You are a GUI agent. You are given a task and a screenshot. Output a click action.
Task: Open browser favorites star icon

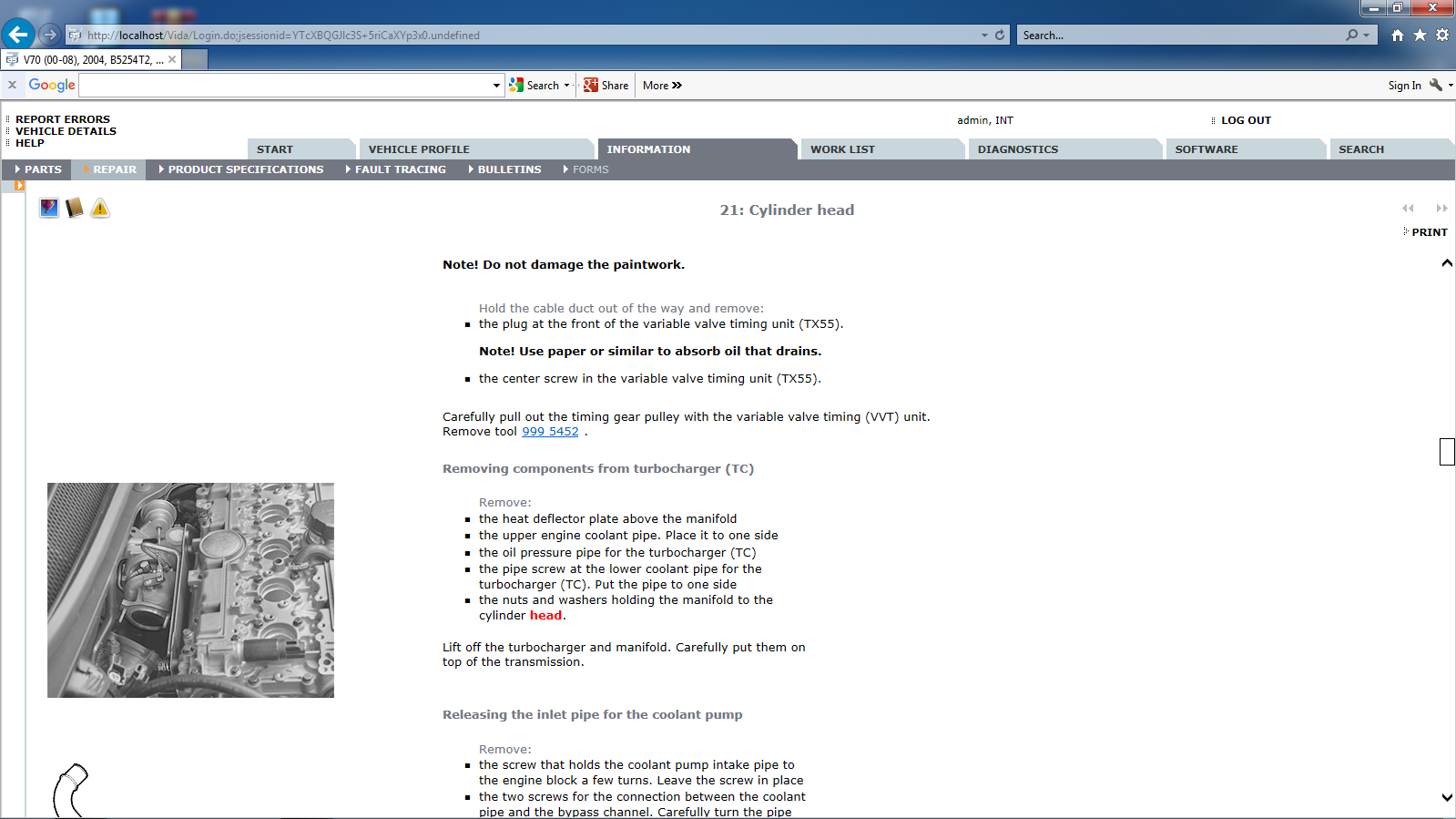click(1420, 35)
